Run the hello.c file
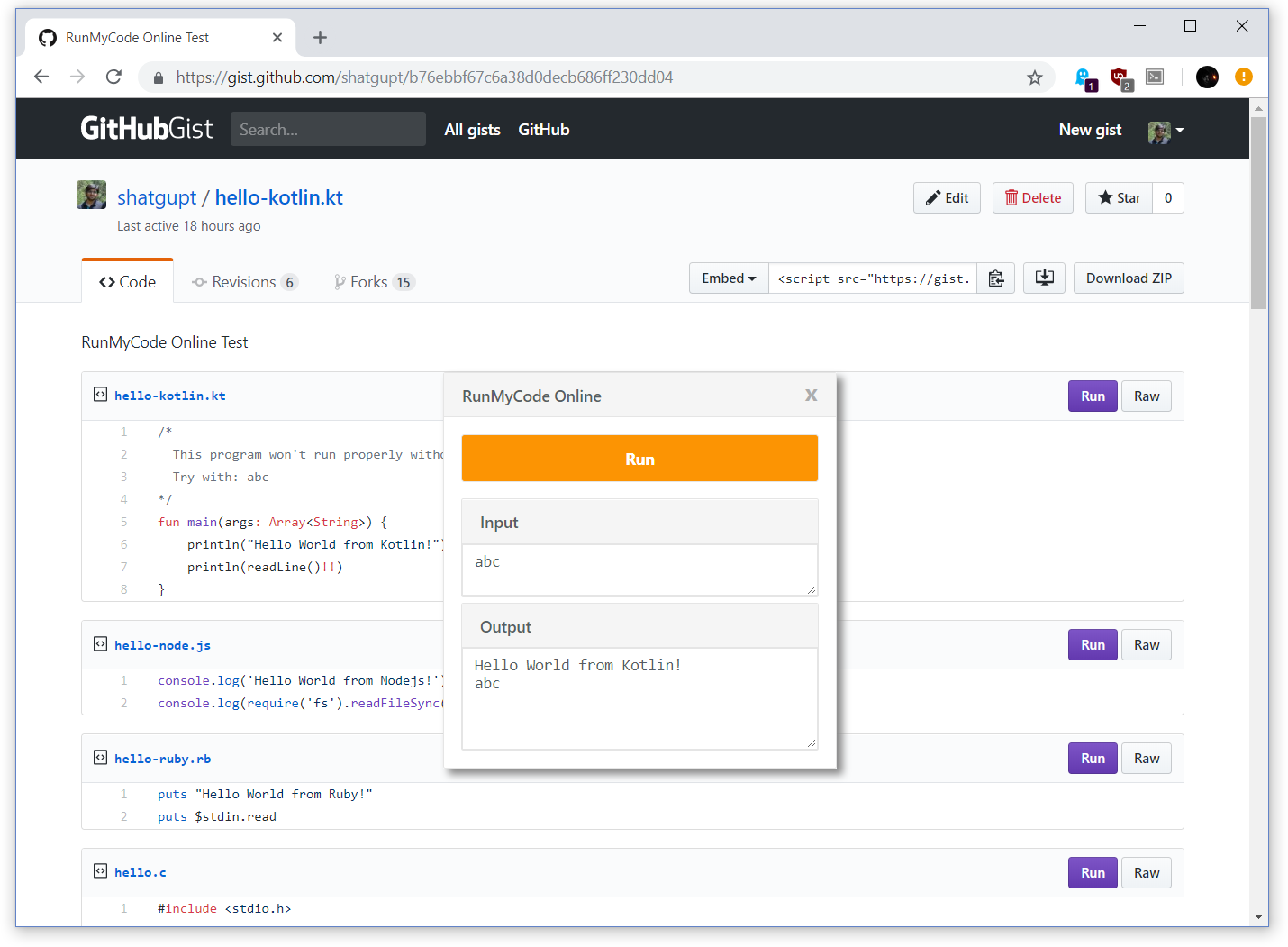 pyautogui.click(x=1093, y=873)
